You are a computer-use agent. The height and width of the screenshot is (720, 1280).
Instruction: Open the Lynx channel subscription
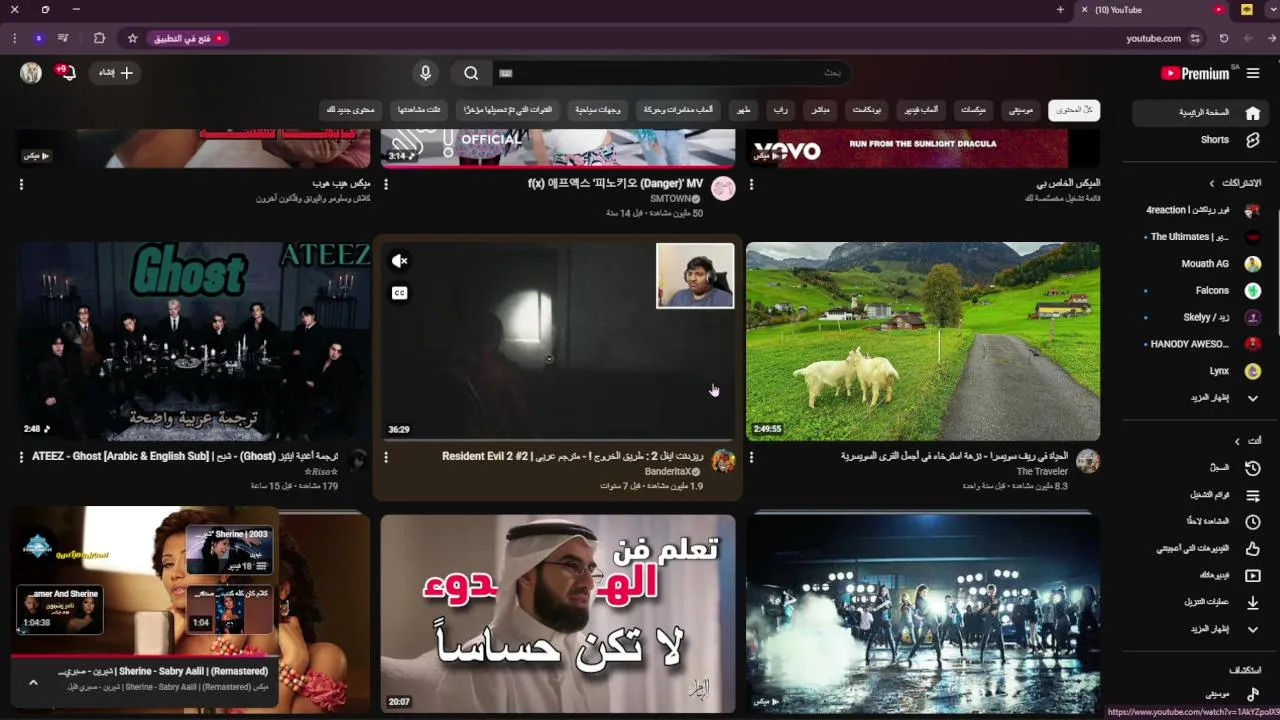pyautogui.click(x=1198, y=371)
